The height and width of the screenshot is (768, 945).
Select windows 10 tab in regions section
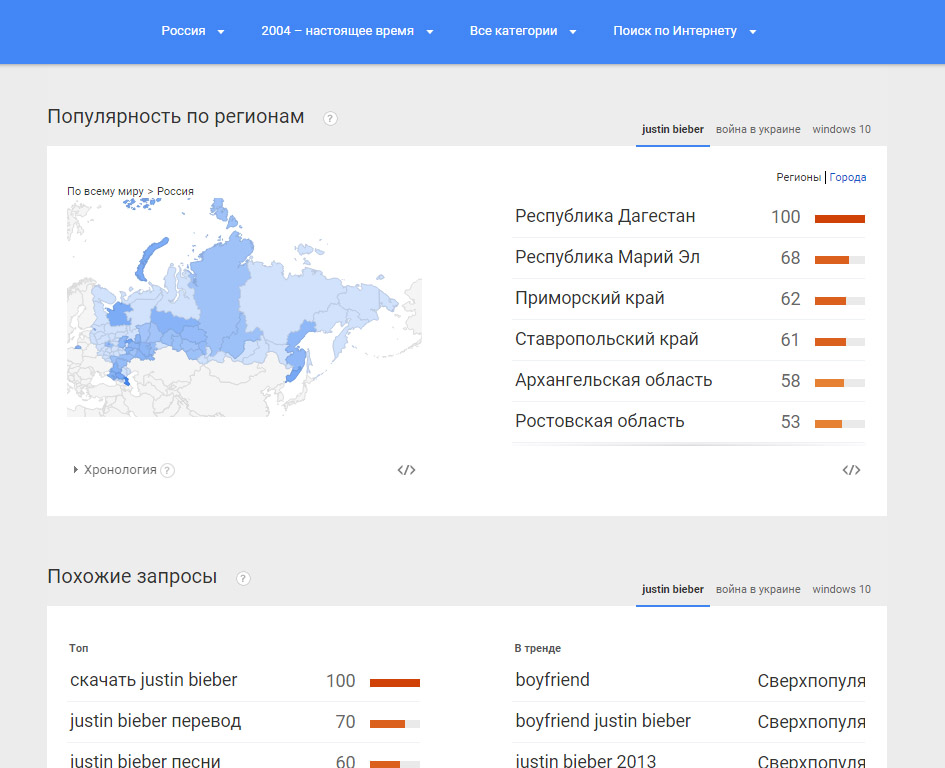click(841, 130)
